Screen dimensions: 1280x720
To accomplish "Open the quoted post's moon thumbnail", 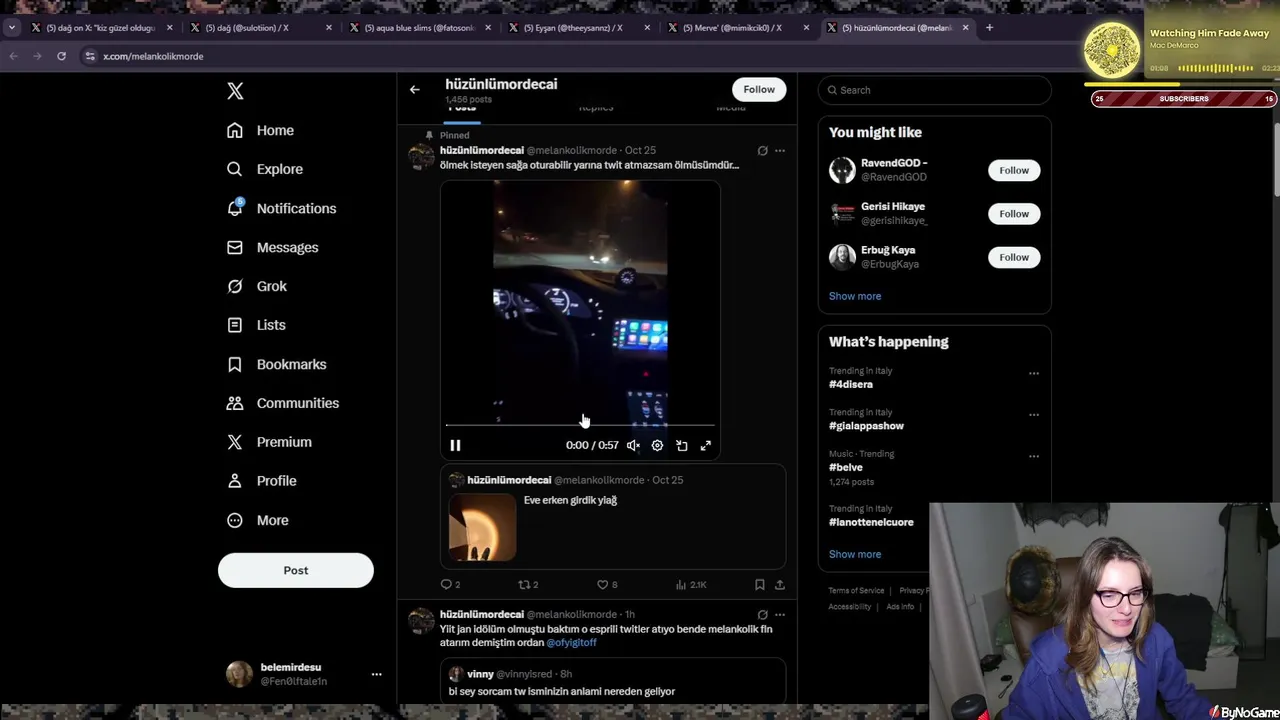I will coord(482,527).
